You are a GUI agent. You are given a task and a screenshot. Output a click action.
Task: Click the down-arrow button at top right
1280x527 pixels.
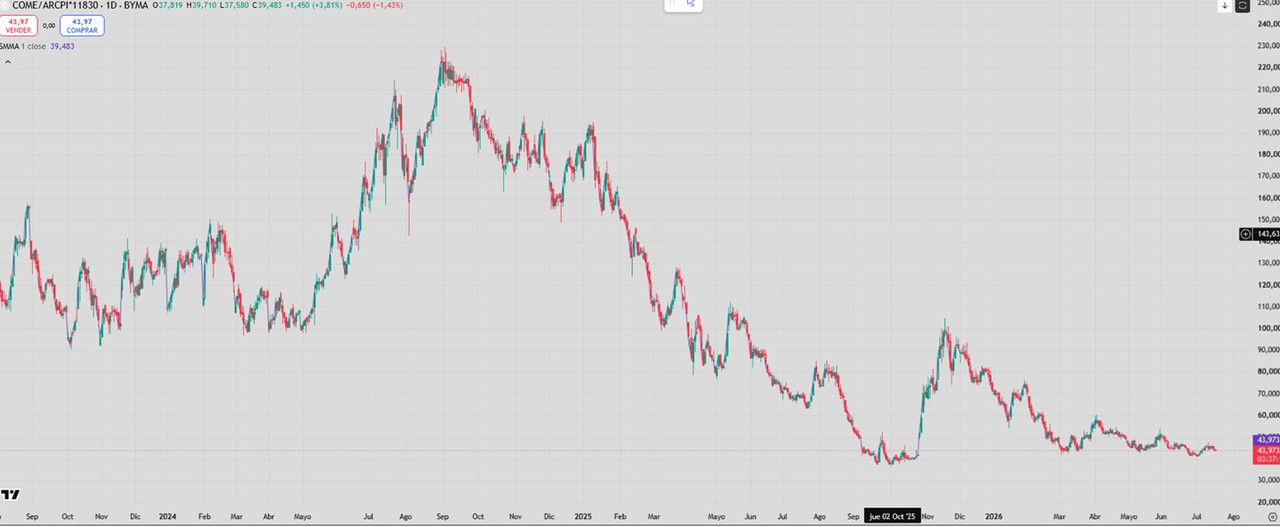pos(1225,5)
